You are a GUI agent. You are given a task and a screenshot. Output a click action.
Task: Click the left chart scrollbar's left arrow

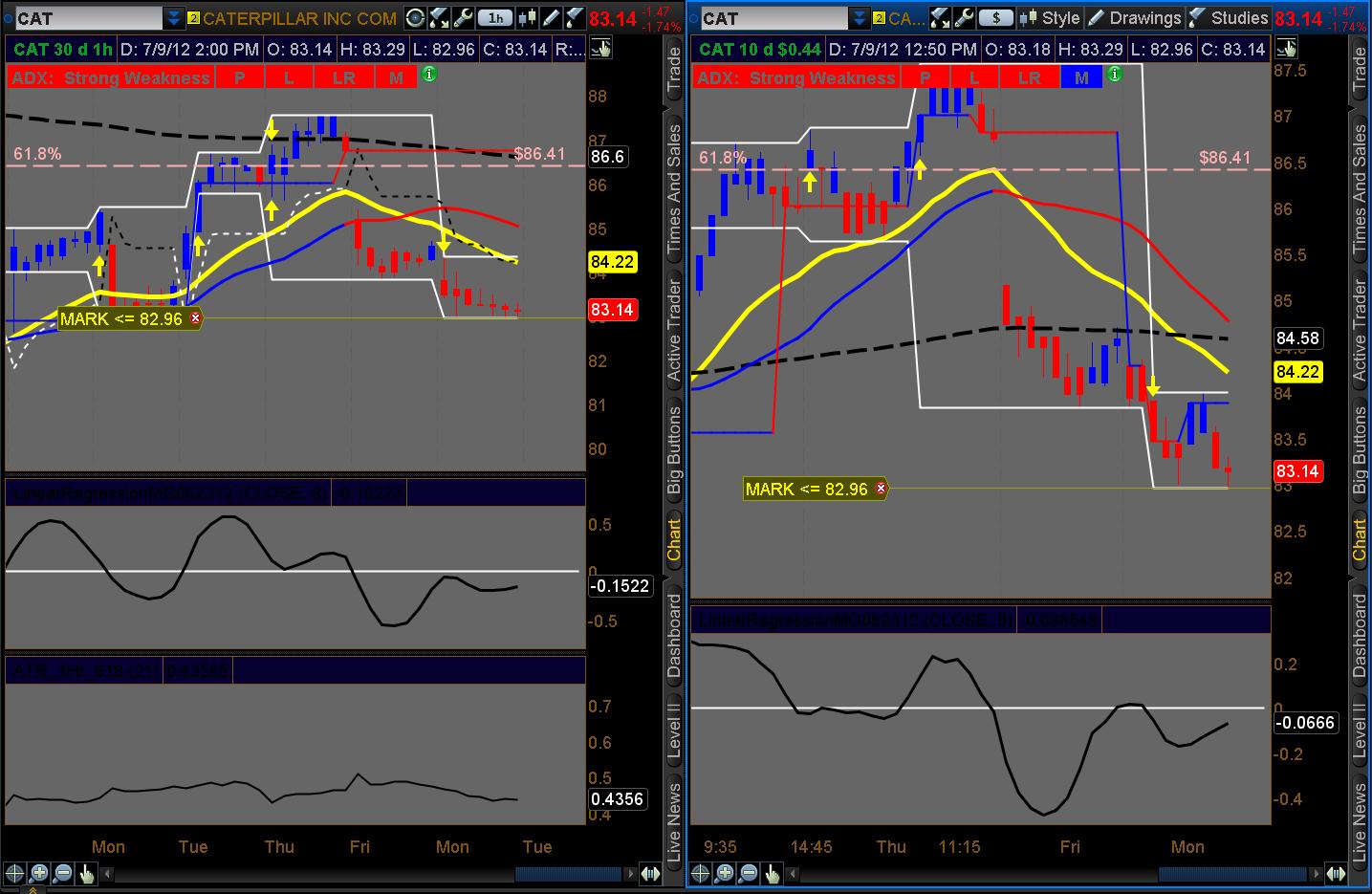pyautogui.click(x=108, y=874)
